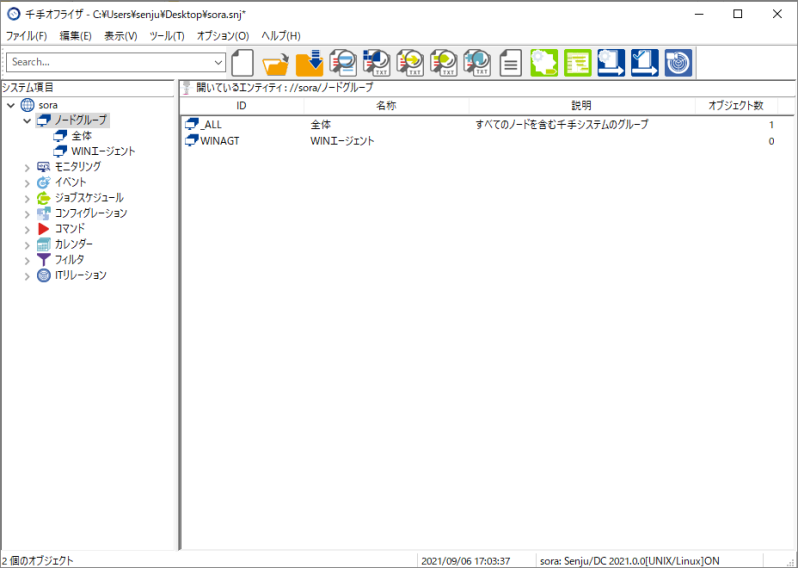The width and height of the screenshot is (798, 568).
Task: Expand the ITリレーション tree node
Action: 27,276
